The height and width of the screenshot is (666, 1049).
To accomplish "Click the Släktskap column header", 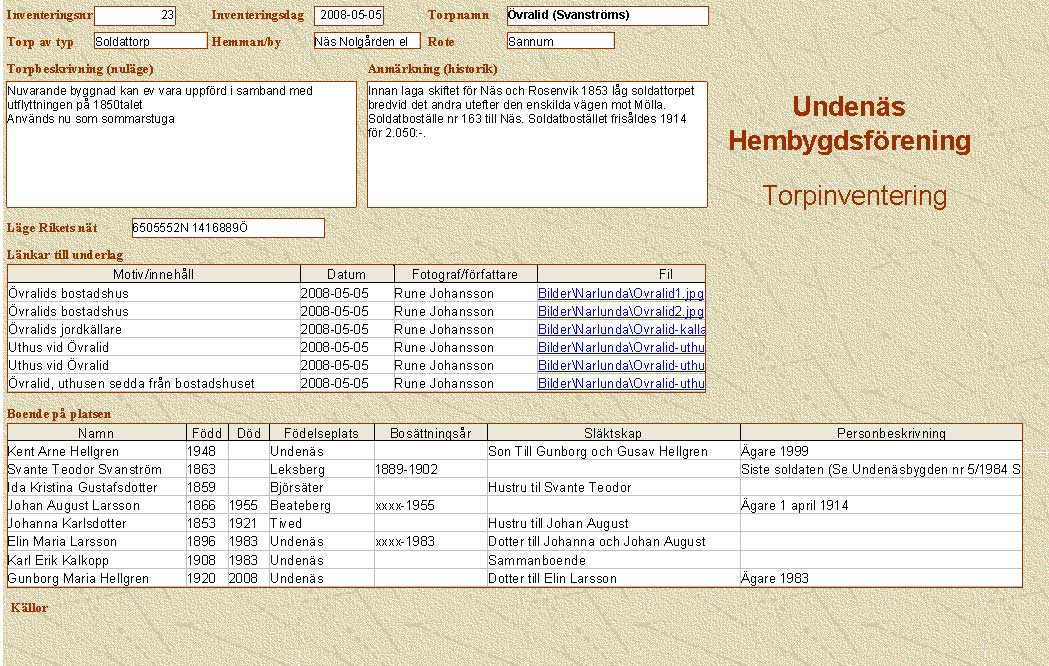I will click(613, 433).
